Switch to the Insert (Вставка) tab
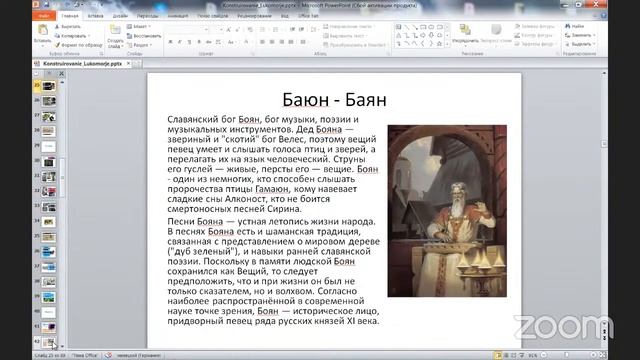The image size is (640, 360). [x=96, y=16]
